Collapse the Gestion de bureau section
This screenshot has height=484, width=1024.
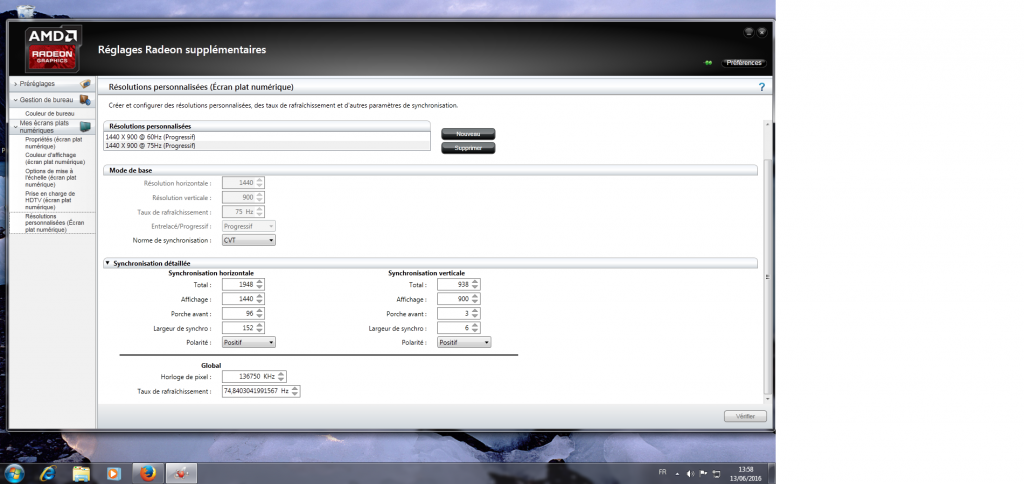click(x=15, y=101)
